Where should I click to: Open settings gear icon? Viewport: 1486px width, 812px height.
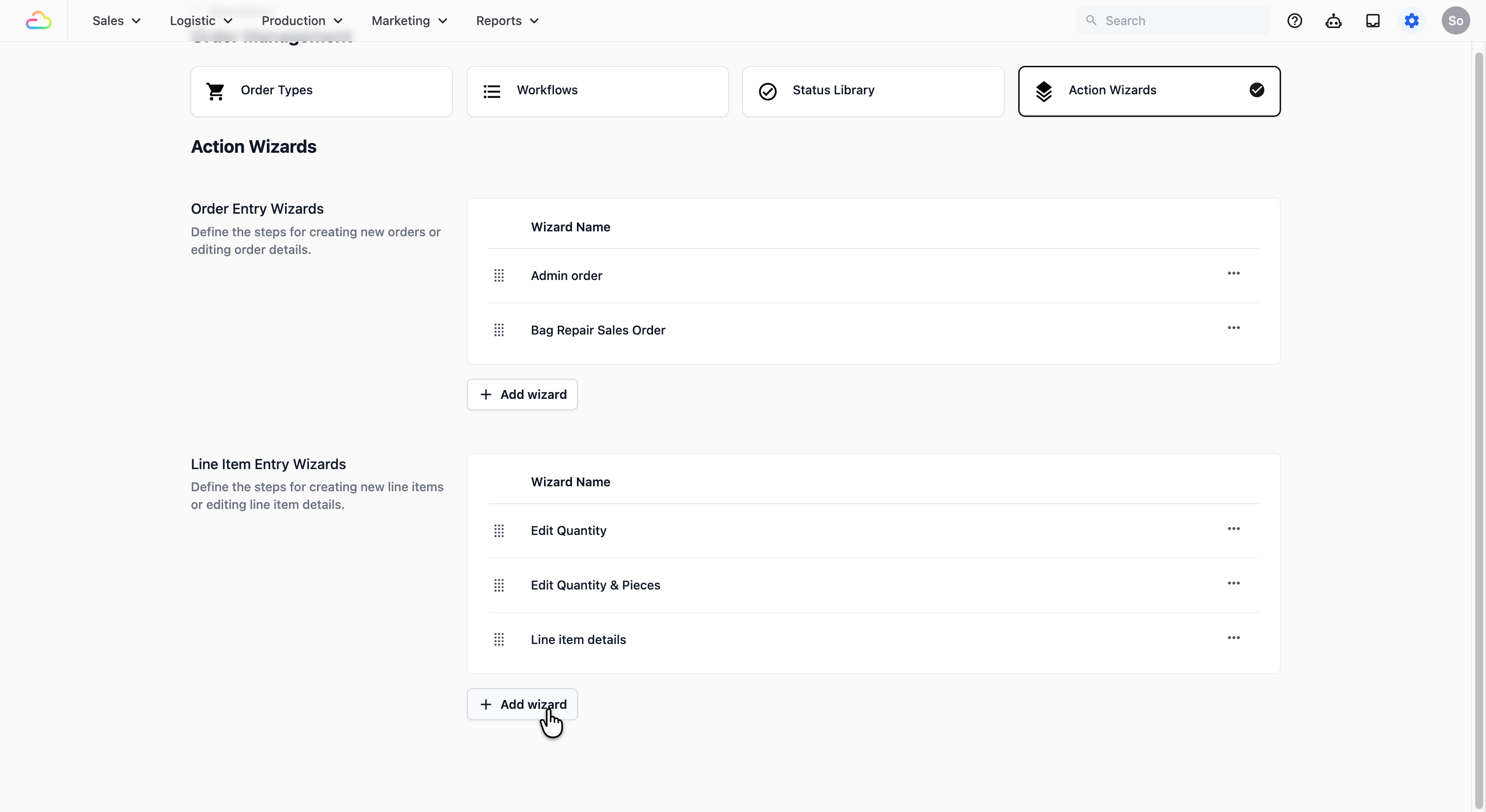click(x=1412, y=21)
